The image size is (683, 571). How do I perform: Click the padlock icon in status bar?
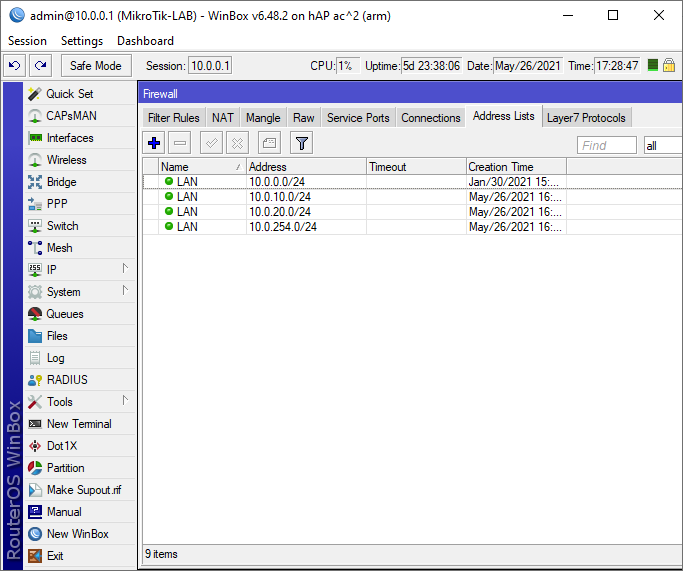coord(669,66)
